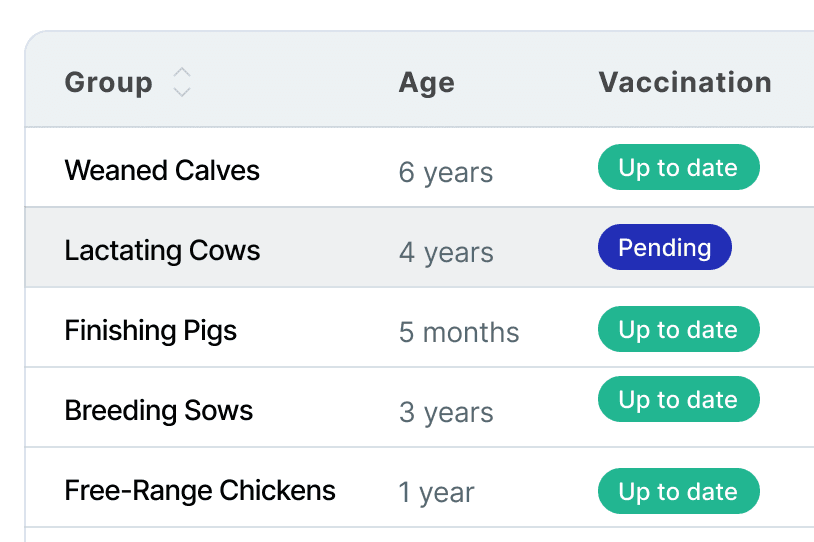Select the Finishing Pigs group

151,330
